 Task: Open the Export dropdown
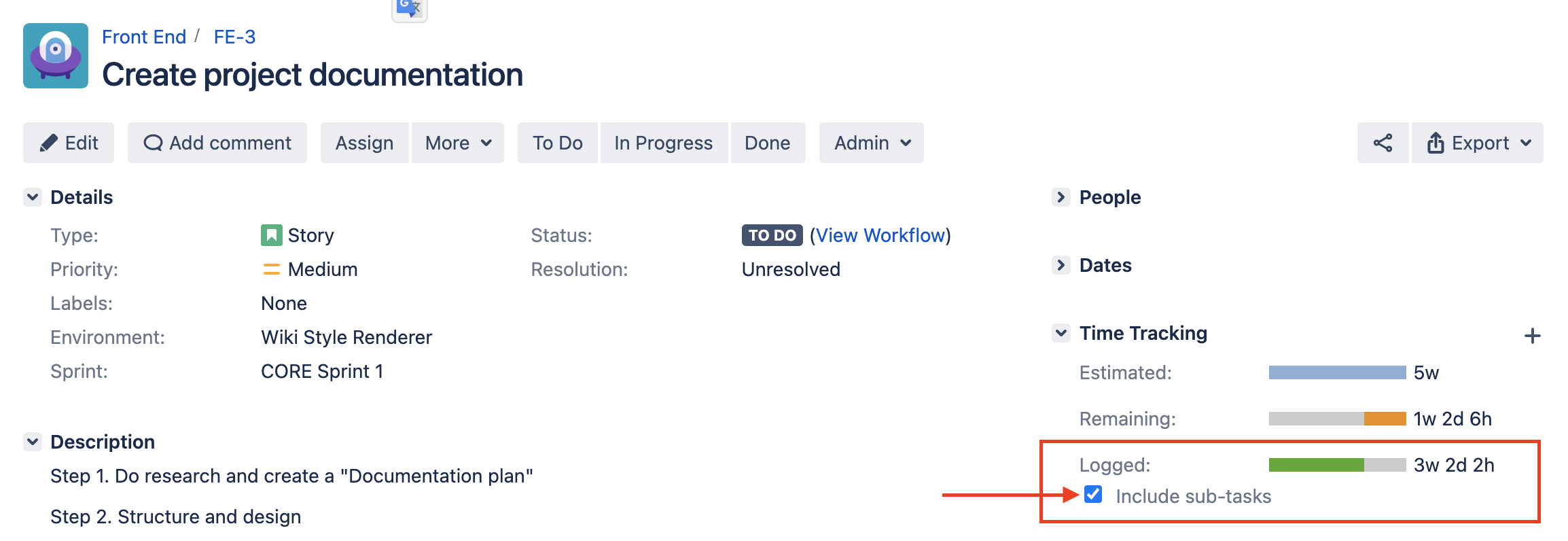click(1478, 143)
